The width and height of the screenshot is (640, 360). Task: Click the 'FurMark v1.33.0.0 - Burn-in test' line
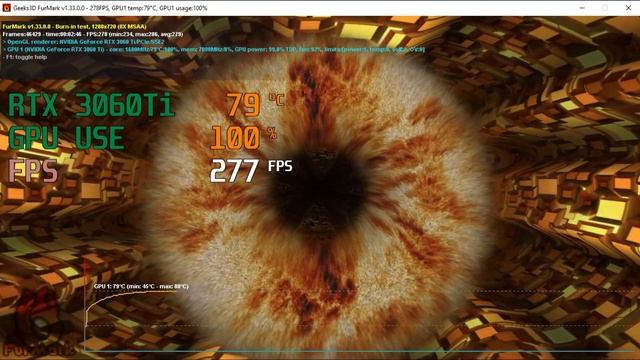pyautogui.click(x=74, y=27)
